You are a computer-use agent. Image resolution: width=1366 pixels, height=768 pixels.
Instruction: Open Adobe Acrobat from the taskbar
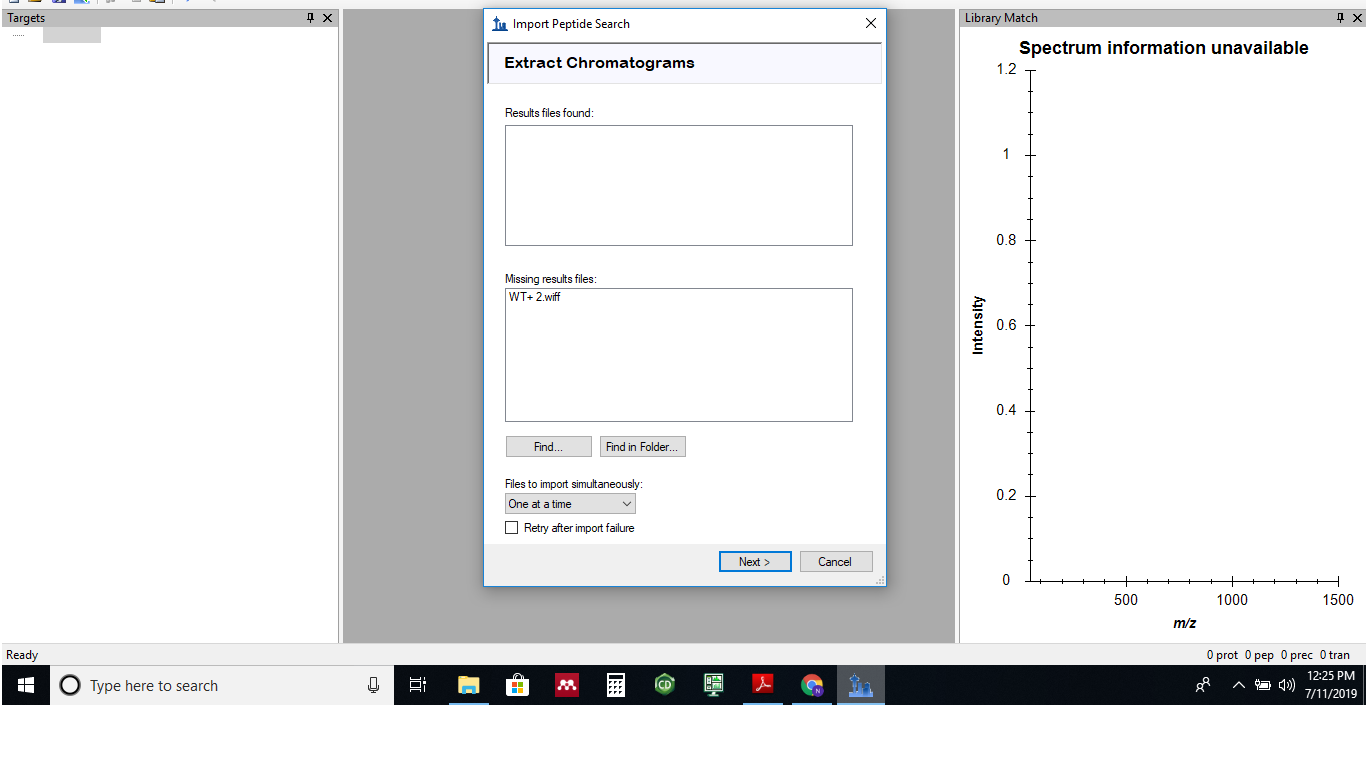tap(763, 685)
